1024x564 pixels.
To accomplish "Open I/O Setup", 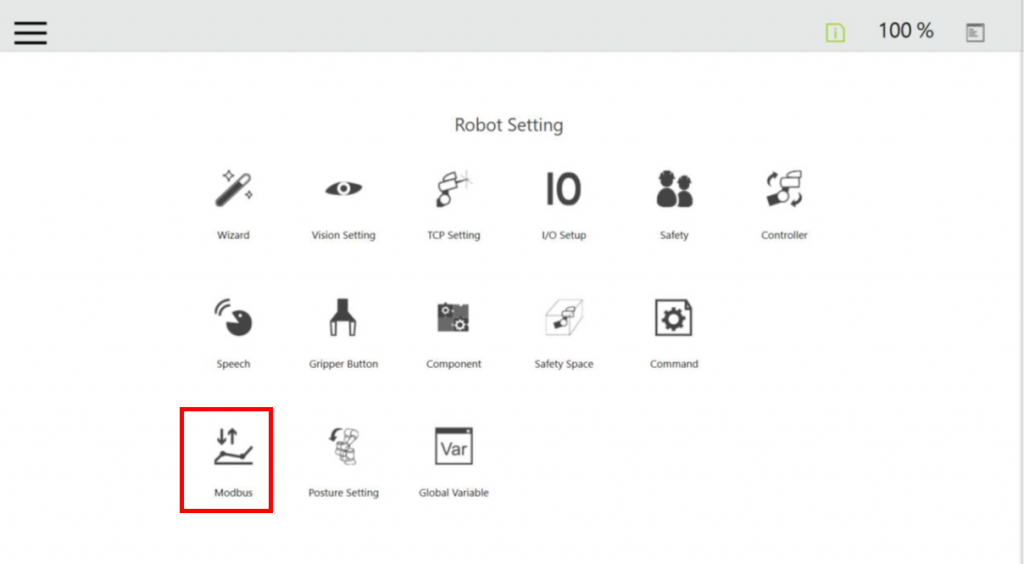I will coord(563,189).
